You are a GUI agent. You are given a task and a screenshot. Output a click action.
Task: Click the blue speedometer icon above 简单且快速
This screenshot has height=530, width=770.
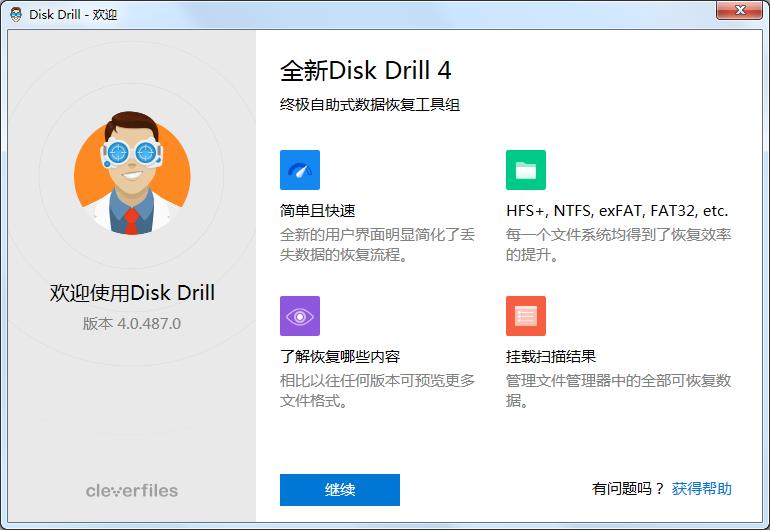coord(300,170)
